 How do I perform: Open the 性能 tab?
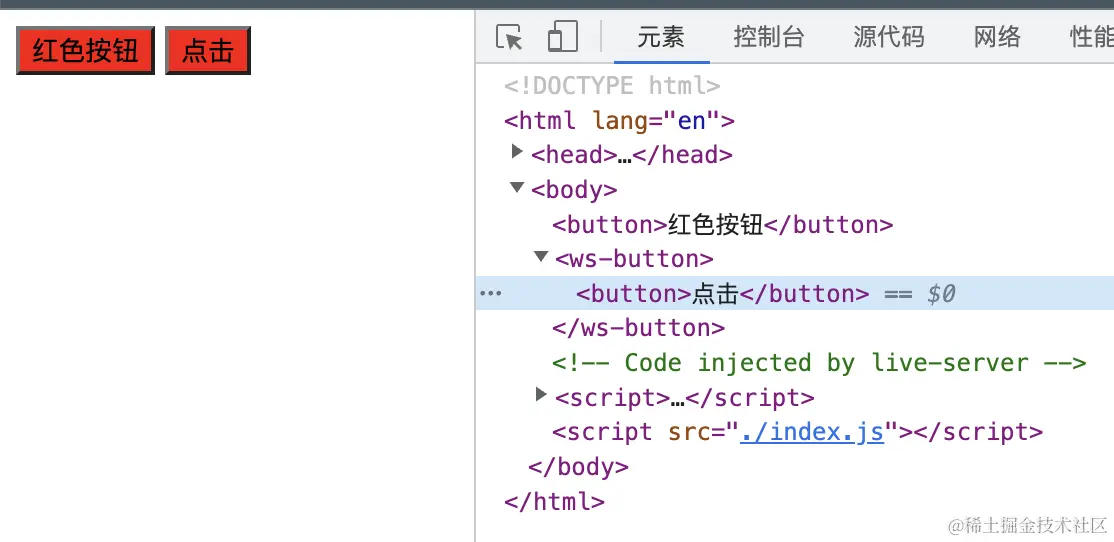click(1091, 37)
